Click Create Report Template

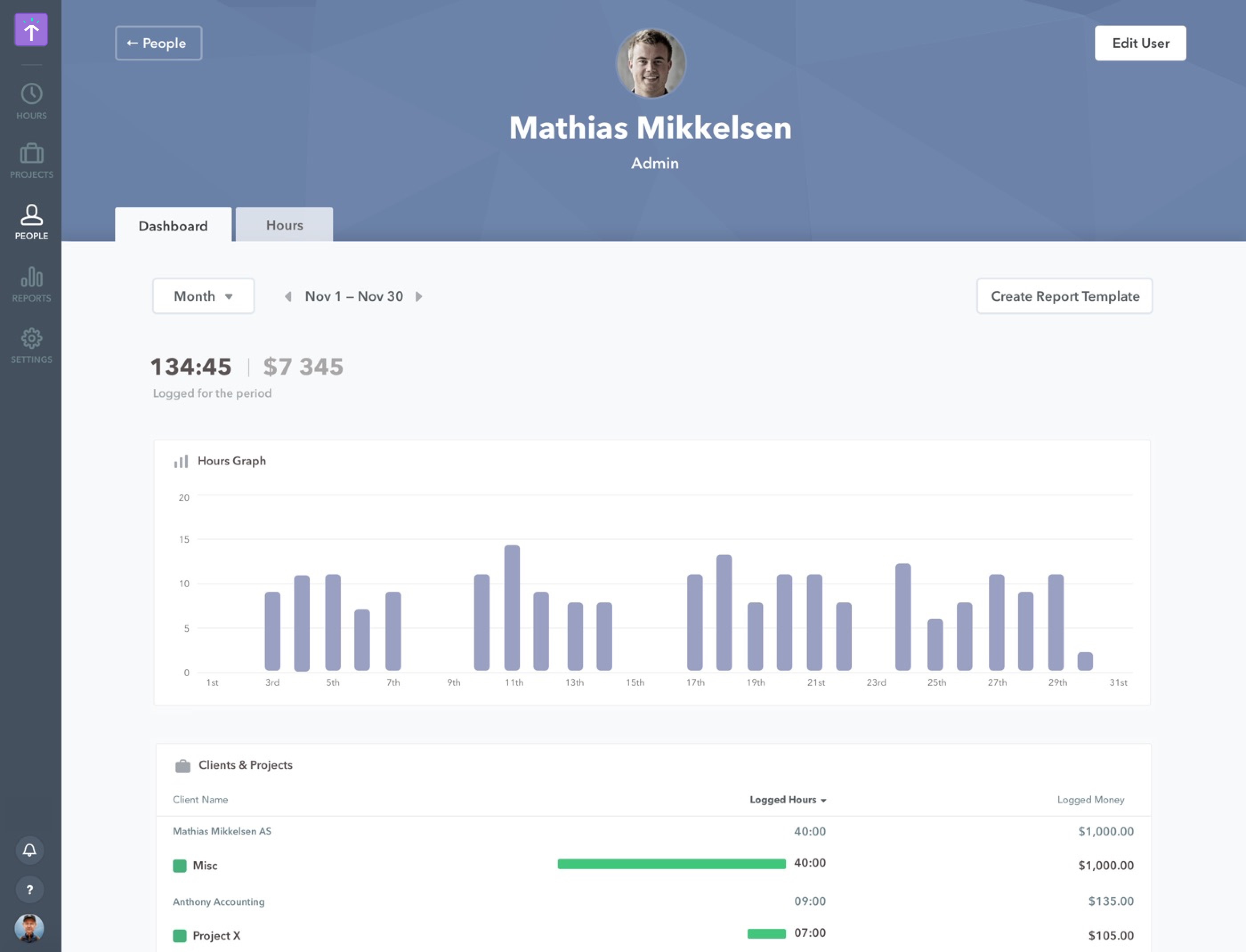[x=1064, y=296]
